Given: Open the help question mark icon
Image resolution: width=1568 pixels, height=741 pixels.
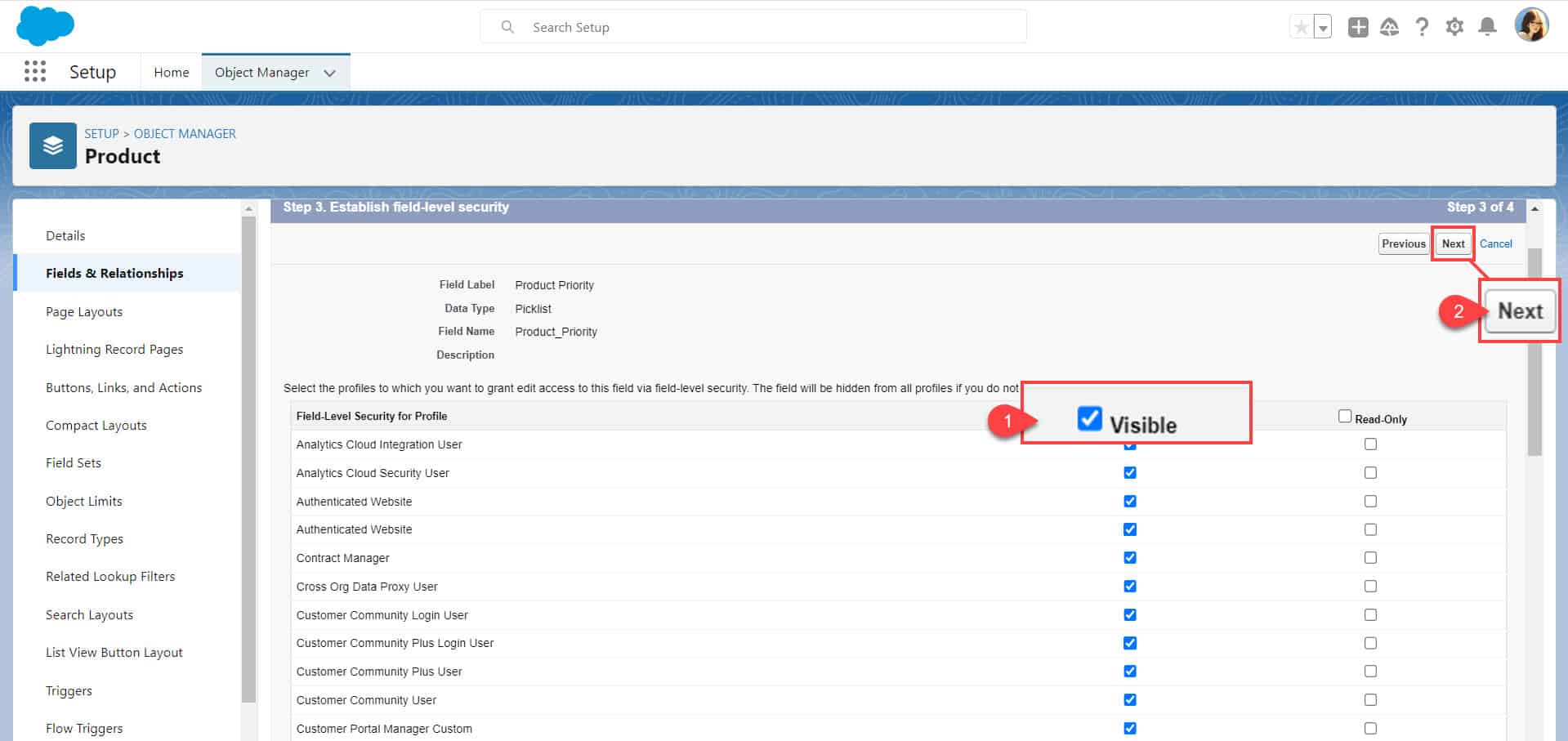Looking at the screenshot, I should click(x=1423, y=26).
